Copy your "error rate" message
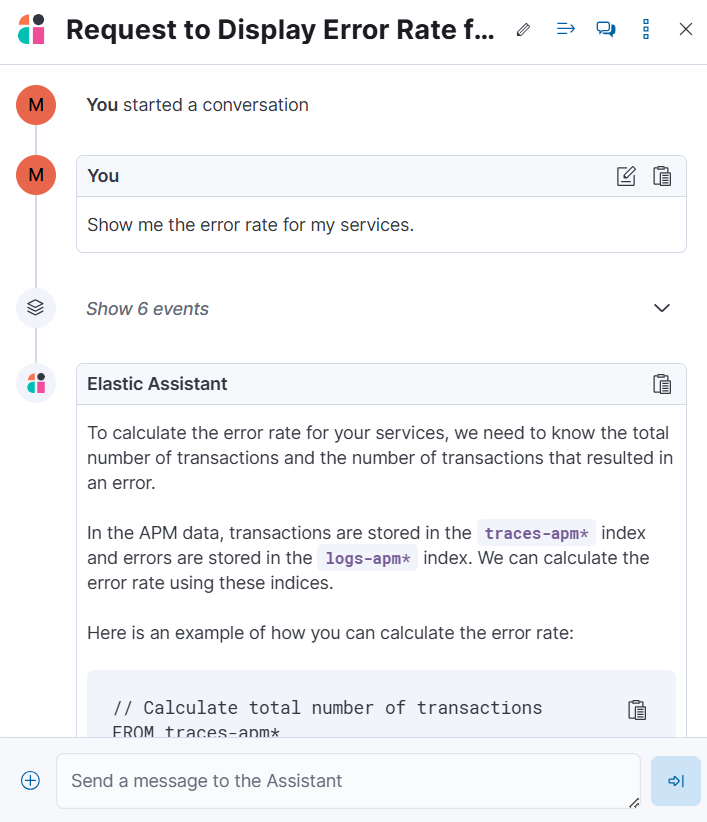707x822 pixels. click(x=662, y=175)
